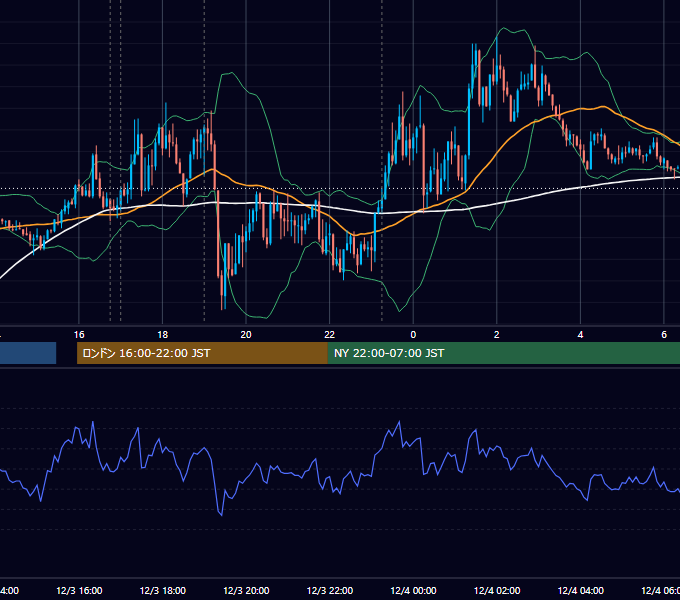Image resolution: width=680 pixels, height=600 pixels.
Task: Click the 2 hour axis label
Action: coord(497,335)
